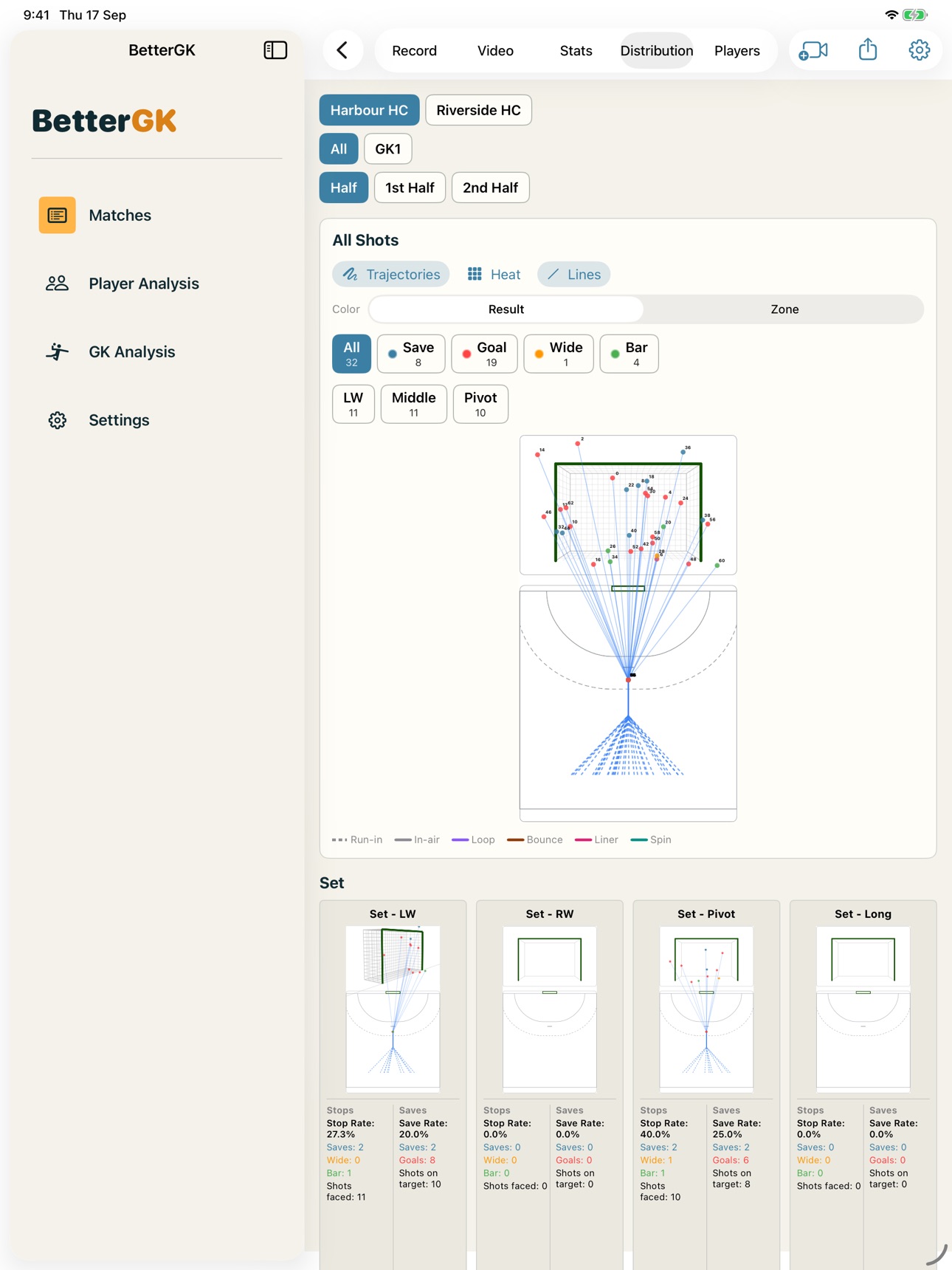The height and width of the screenshot is (1270, 952).
Task: Click the Bounce legend entry
Action: click(535, 840)
